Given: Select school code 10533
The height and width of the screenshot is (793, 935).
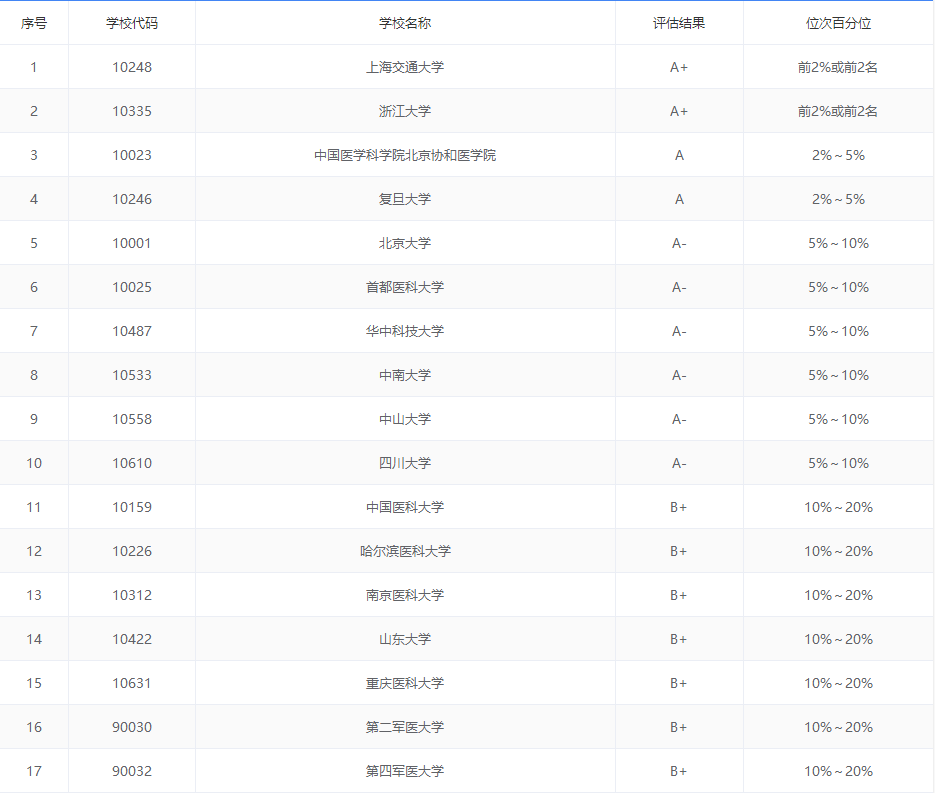Looking at the screenshot, I should pos(132,375).
